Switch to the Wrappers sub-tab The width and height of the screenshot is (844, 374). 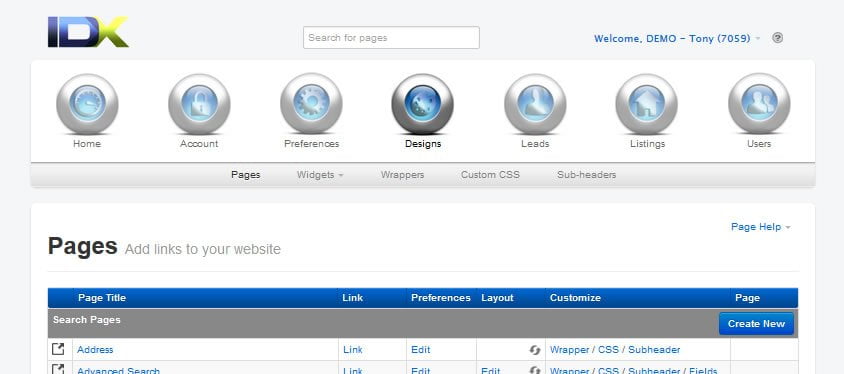pos(402,175)
